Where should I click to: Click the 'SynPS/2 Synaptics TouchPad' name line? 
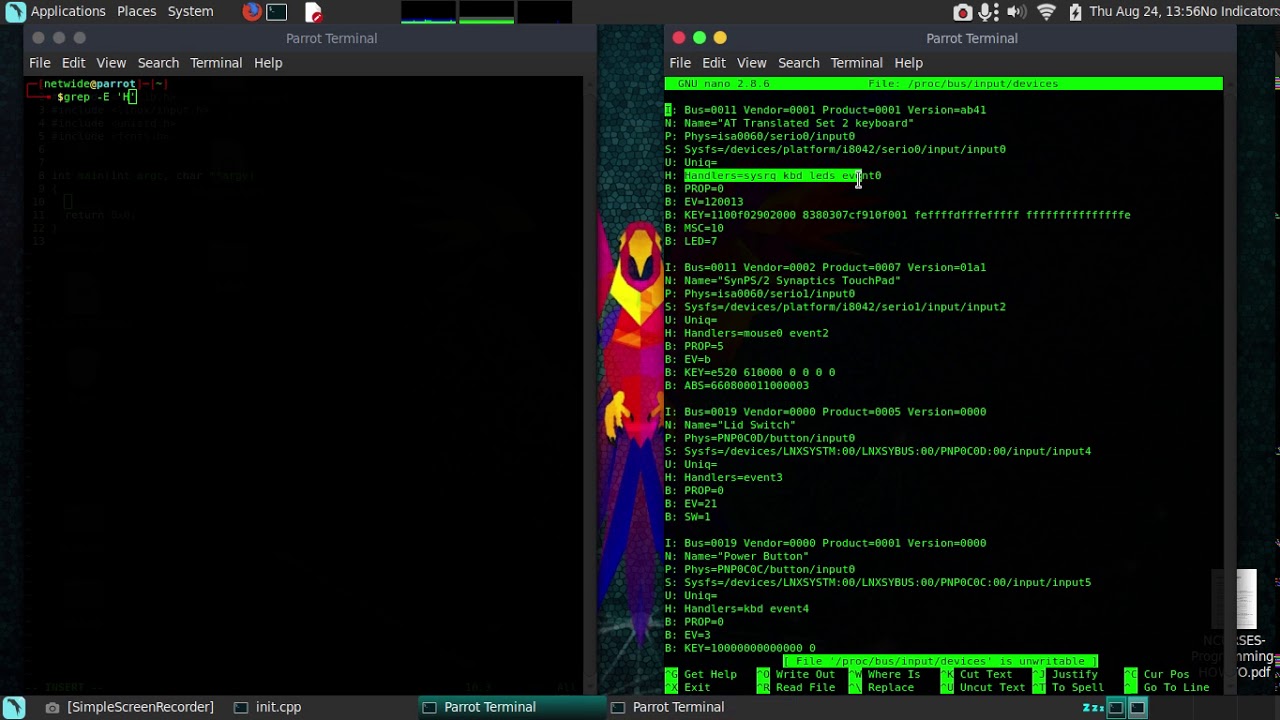[783, 281]
